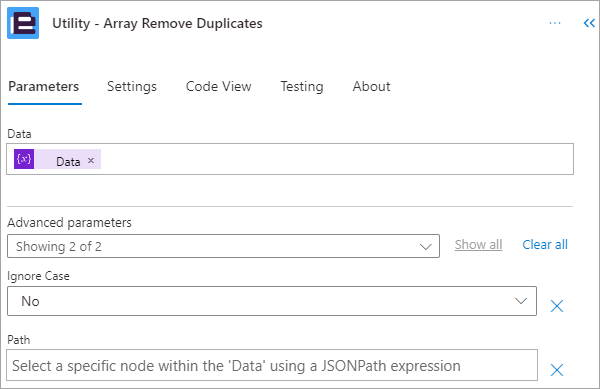
Task: Select the Testing tab
Action: point(302,86)
